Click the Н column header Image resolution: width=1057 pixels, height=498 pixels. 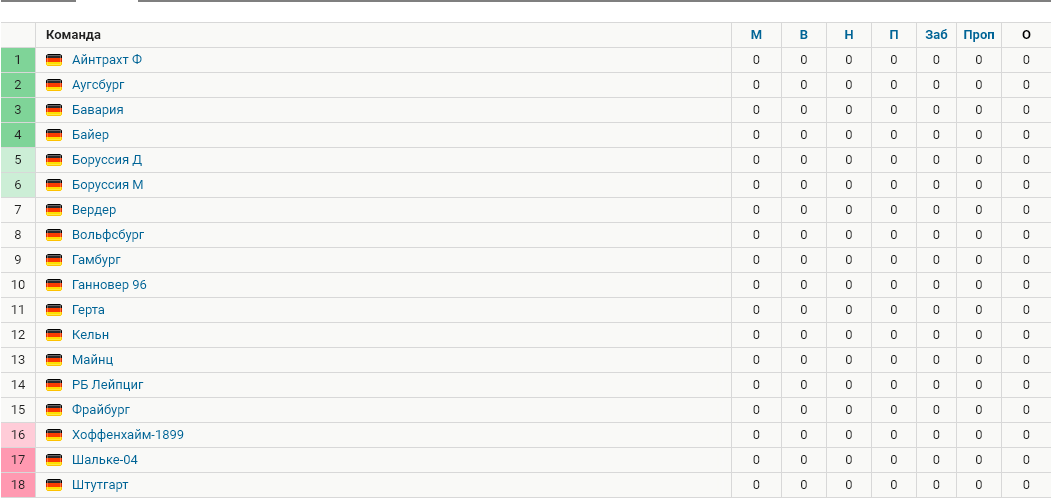849,35
